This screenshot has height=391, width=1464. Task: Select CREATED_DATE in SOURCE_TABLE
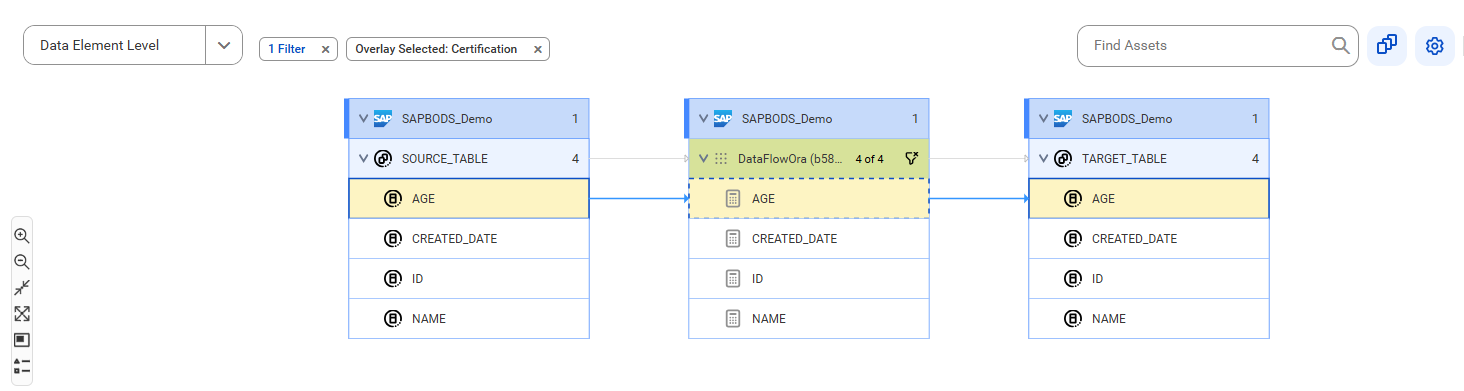click(469, 238)
